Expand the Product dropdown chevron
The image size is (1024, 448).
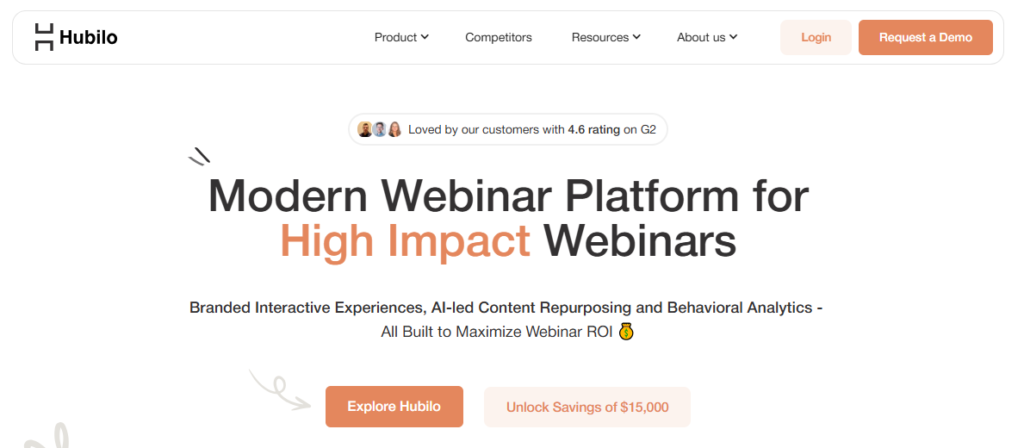coord(424,37)
